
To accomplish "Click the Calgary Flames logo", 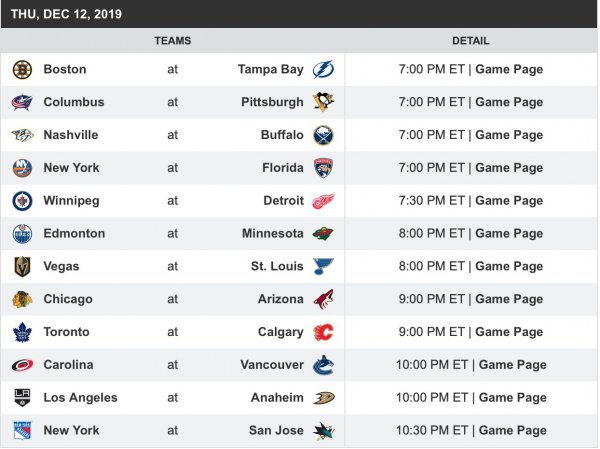I will coord(323,332).
